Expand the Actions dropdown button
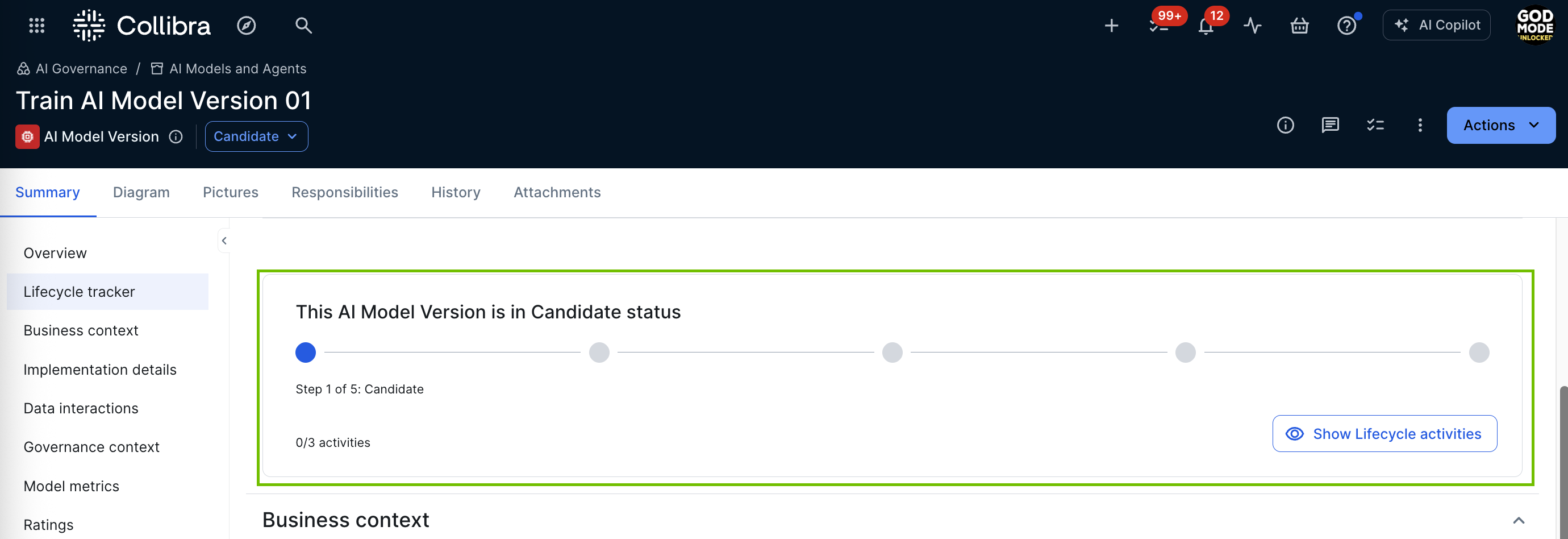 pos(1500,126)
